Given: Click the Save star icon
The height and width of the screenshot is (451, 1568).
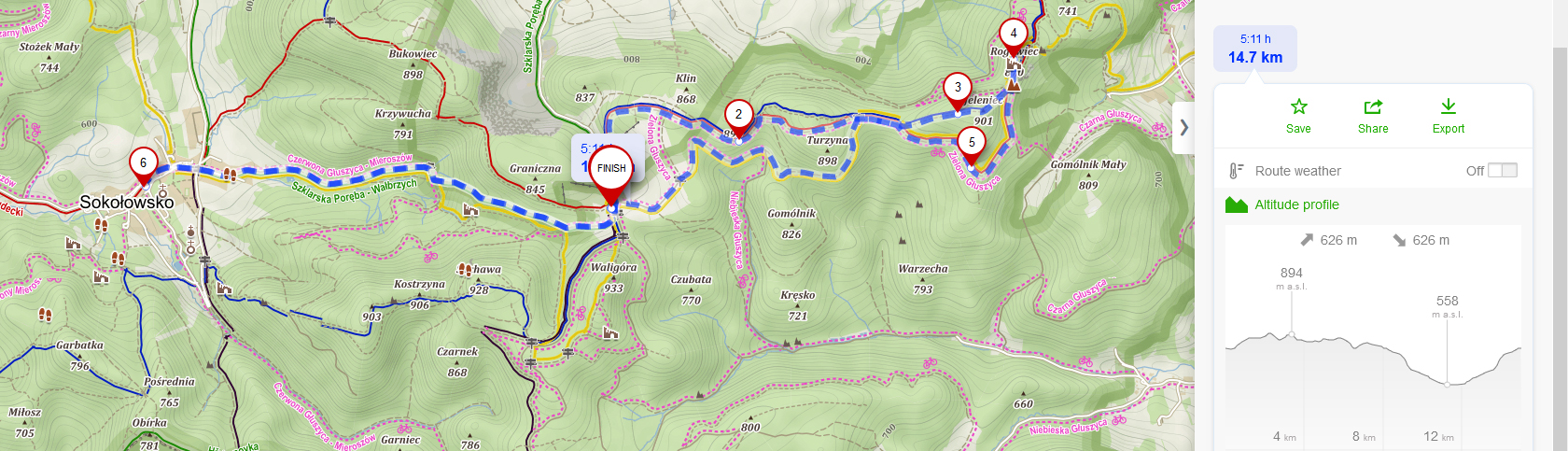Looking at the screenshot, I should click(1298, 106).
